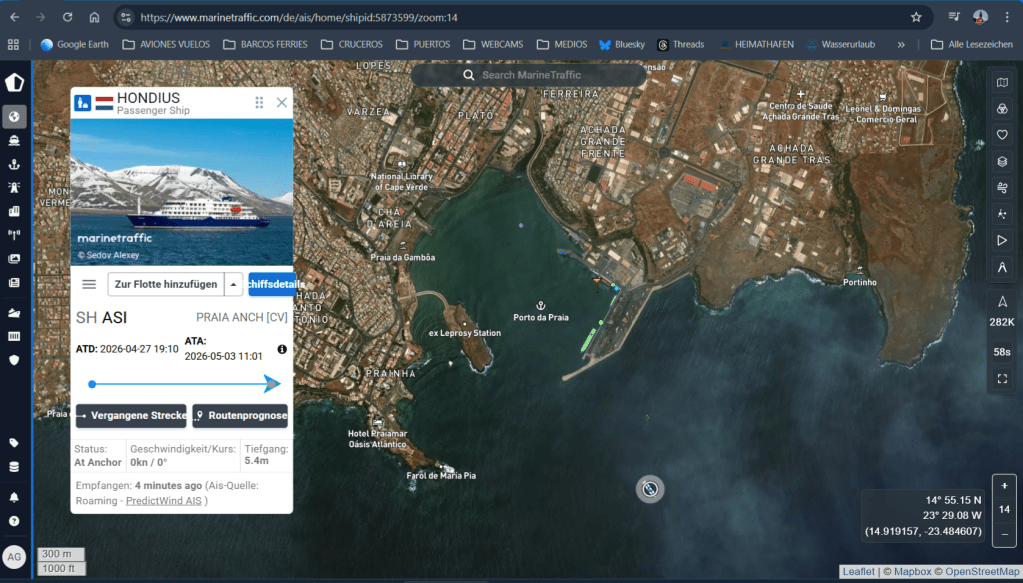Image resolution: width=1023 pixels, height=583 pixels.
Task: Open the HONDIUS card hamburger menu
Action: click(89, 284)
